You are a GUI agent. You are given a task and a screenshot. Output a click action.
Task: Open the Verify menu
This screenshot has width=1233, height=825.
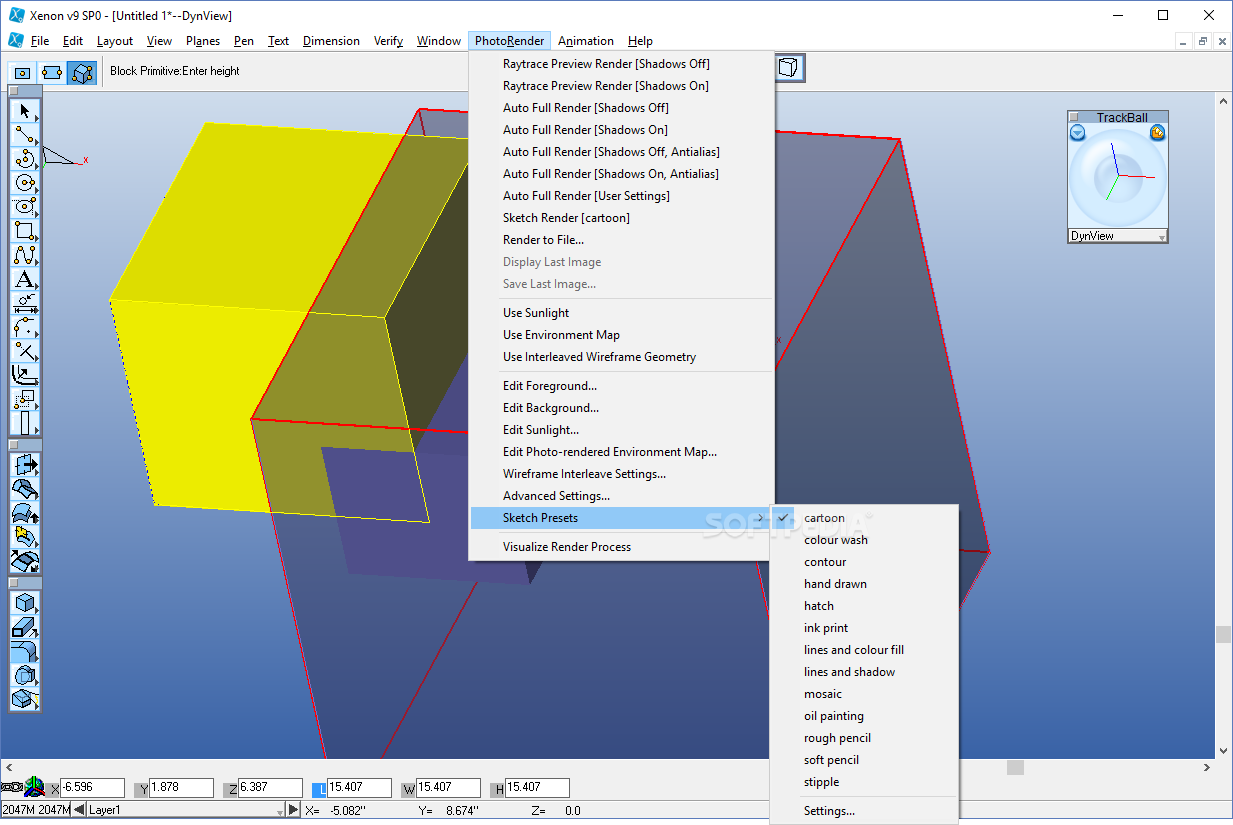(388, 41)
